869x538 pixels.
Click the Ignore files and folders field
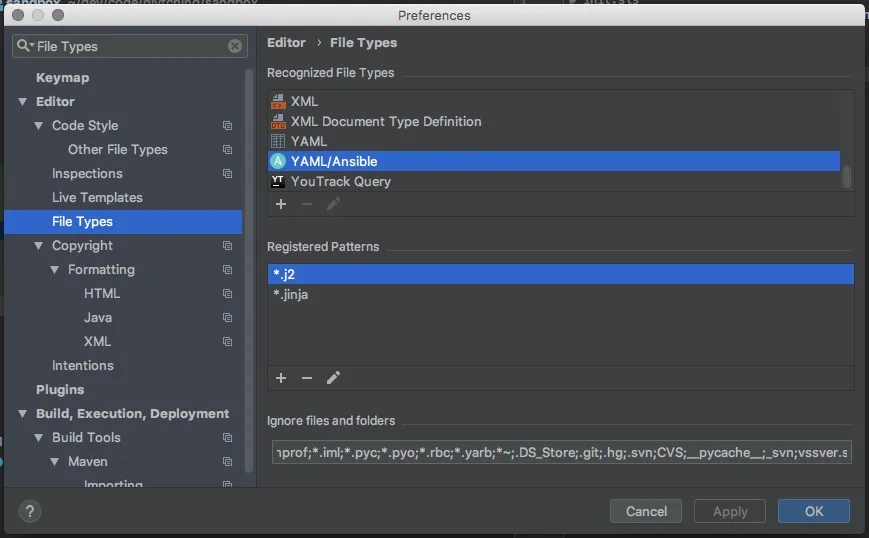pos(561,453)
